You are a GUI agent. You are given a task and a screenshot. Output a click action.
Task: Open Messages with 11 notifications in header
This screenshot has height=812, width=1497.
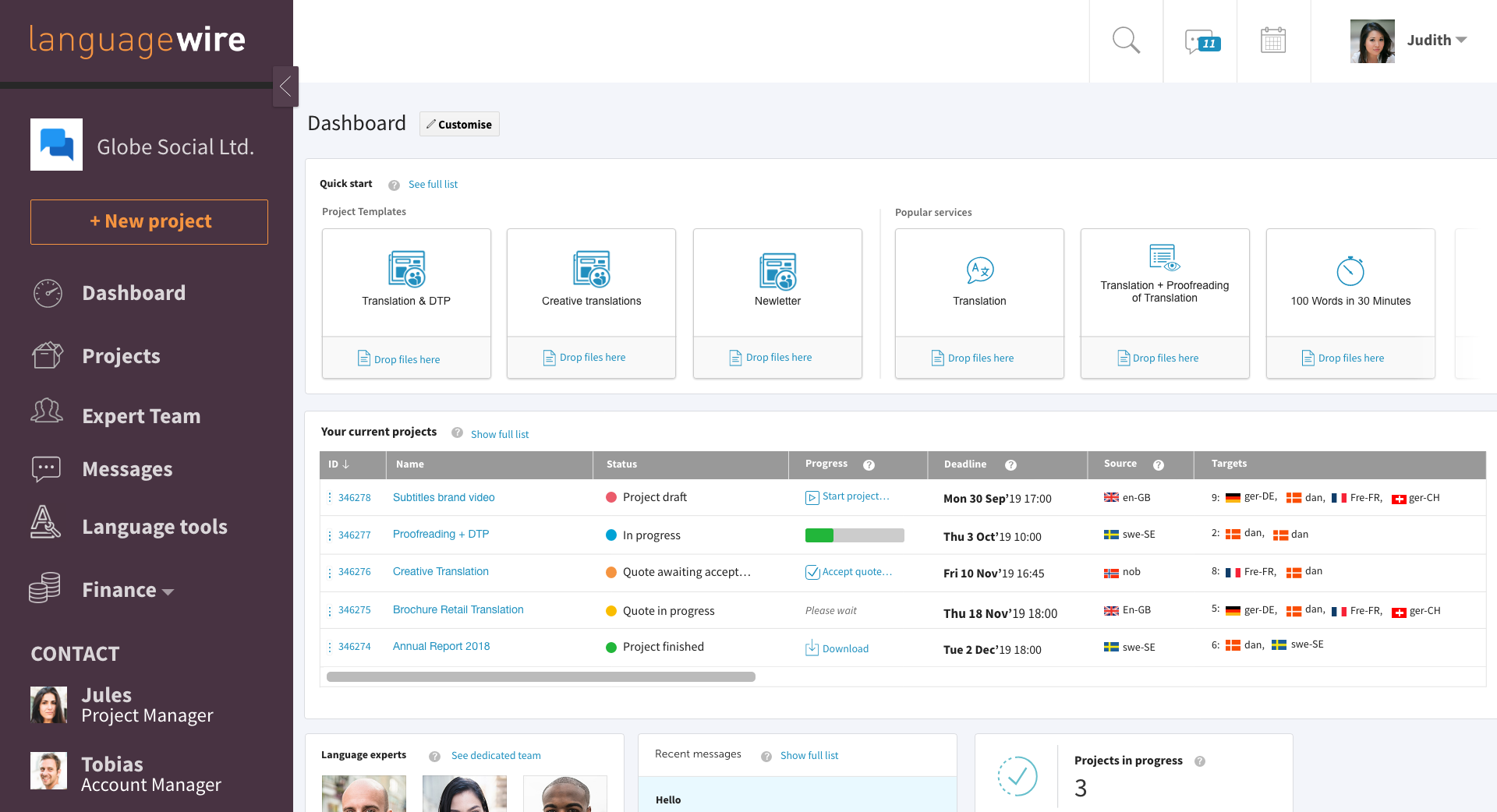click(x=1199, y=41)
